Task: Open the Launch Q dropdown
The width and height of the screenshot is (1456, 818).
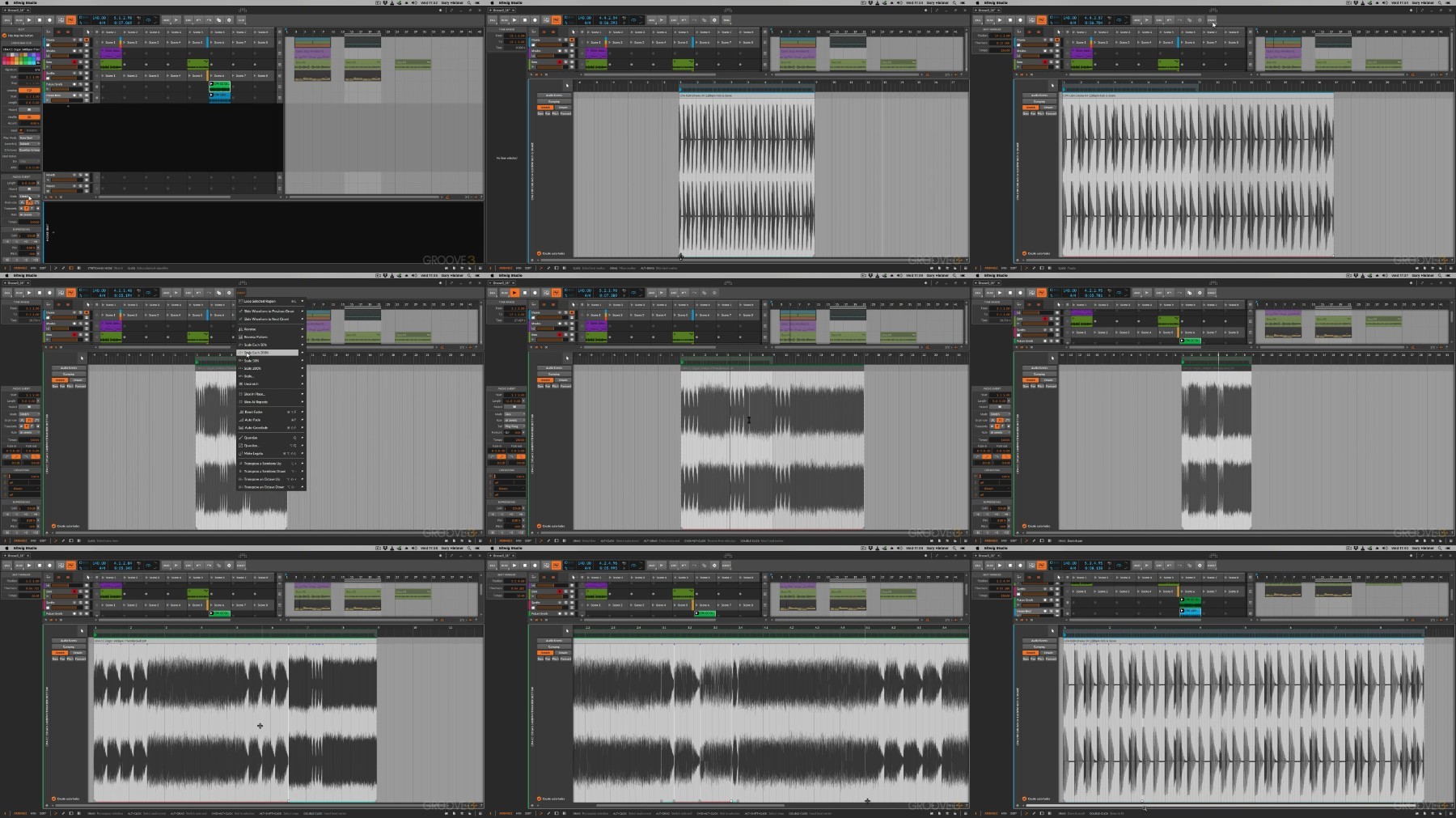Action: coord(29,144)
